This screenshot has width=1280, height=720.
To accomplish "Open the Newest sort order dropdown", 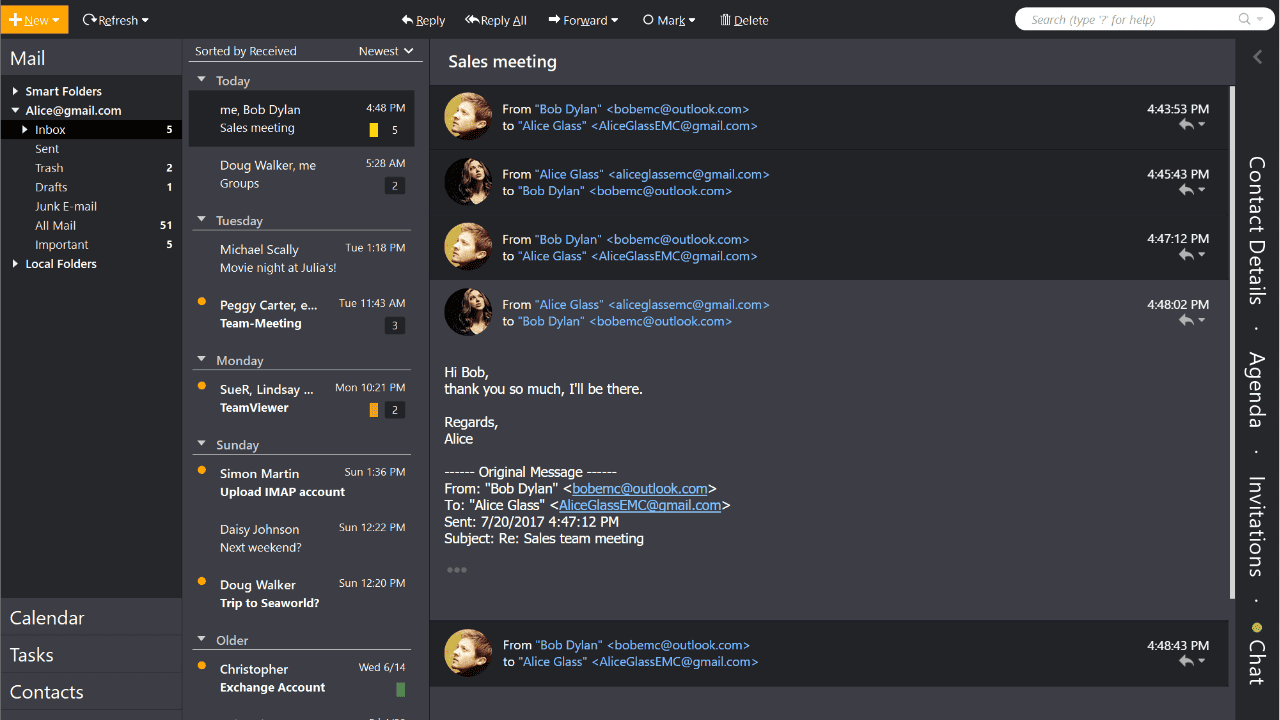I will point(386,51).
